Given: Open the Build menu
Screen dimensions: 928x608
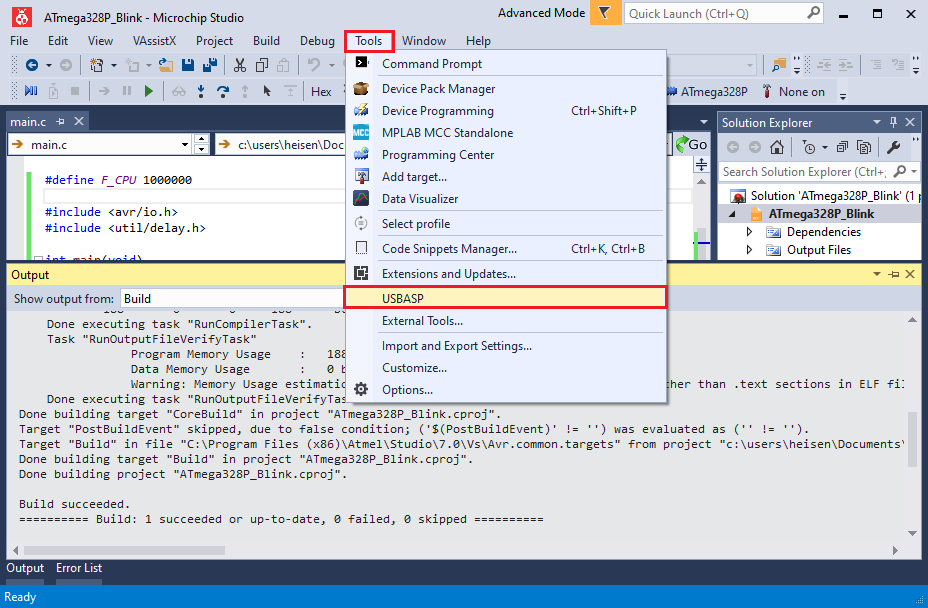Looking at the screenshot, I should click(266, 41).
